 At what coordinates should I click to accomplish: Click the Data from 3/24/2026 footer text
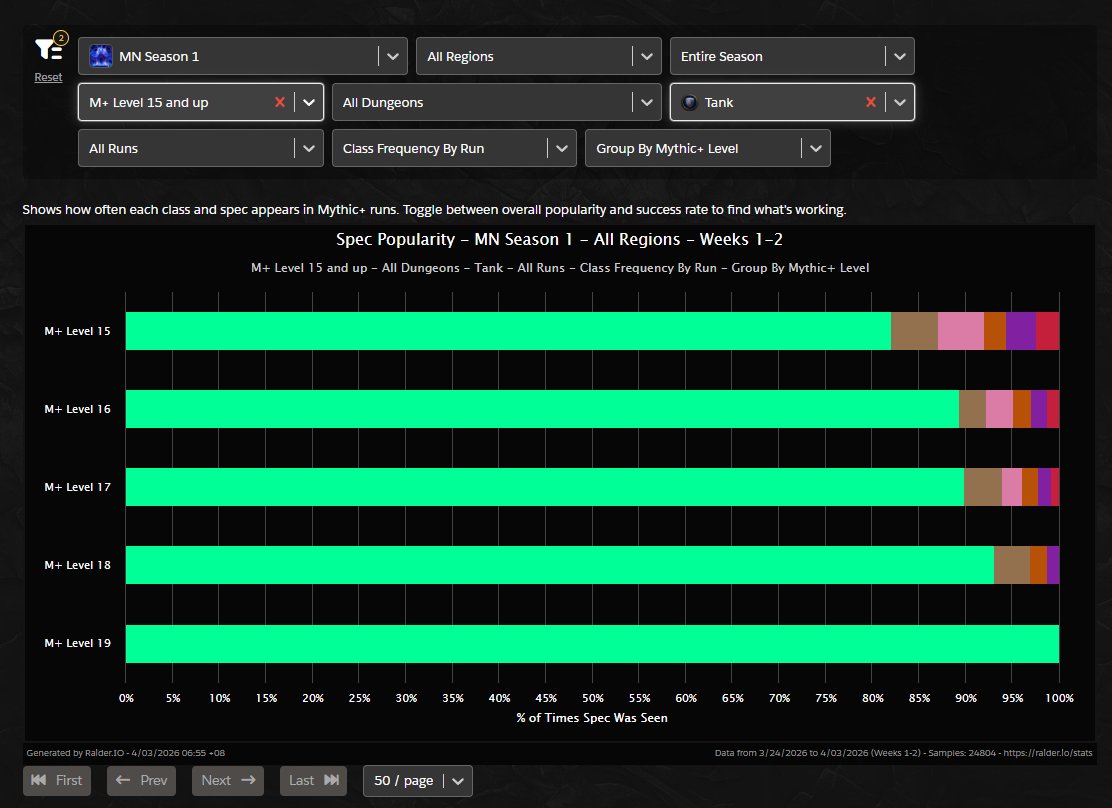point(904,753)
